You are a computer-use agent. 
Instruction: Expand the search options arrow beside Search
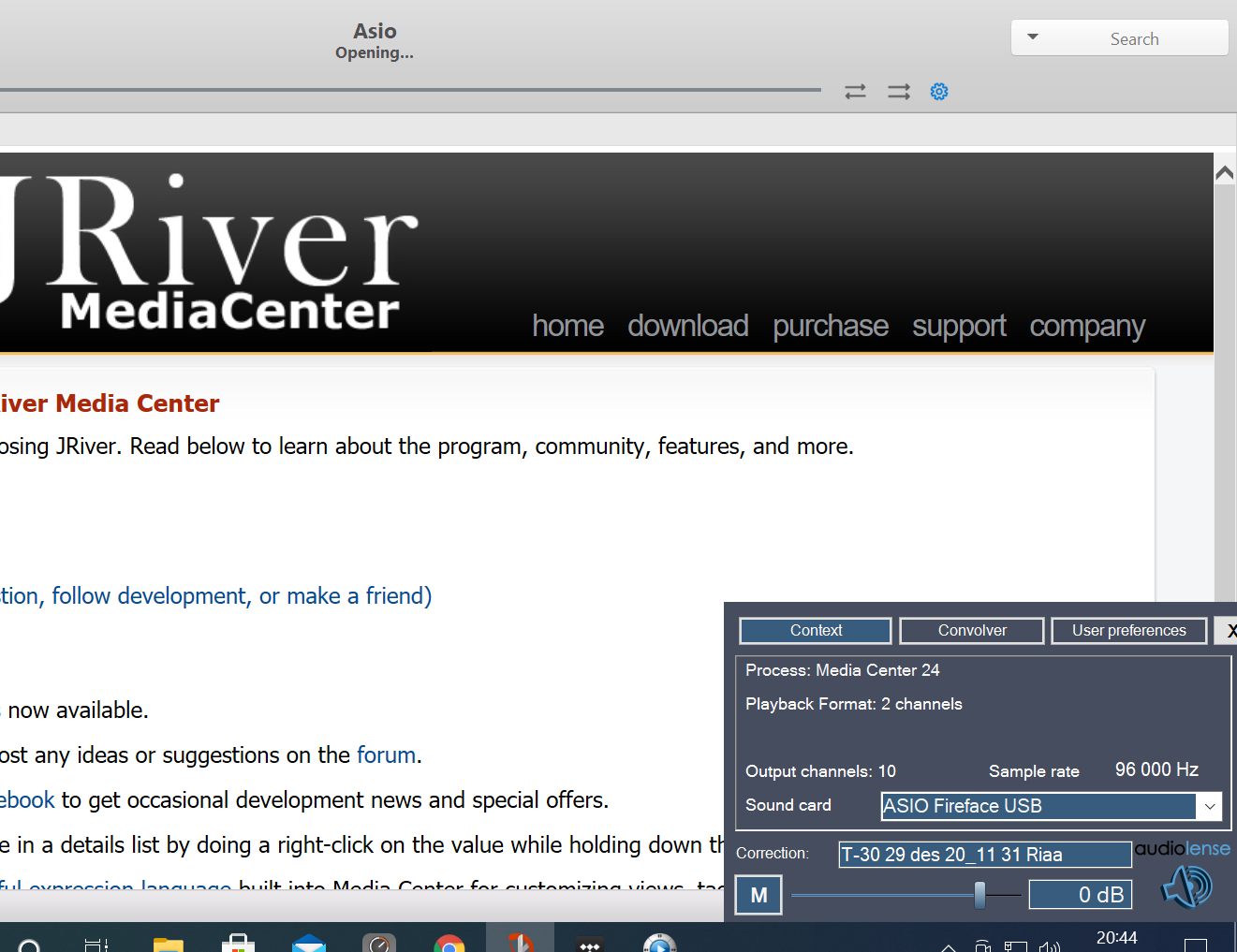(x=1033, y=37)
